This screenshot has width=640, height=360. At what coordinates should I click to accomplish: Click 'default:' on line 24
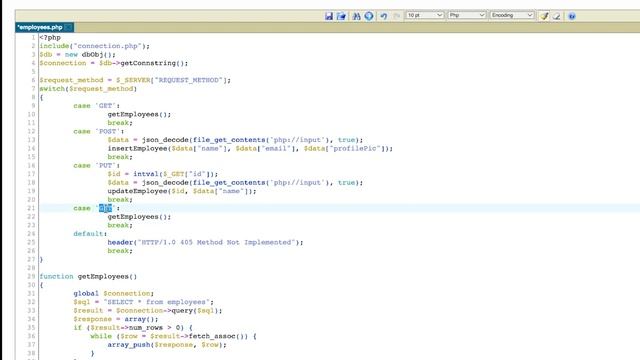[x=90, y=234]
